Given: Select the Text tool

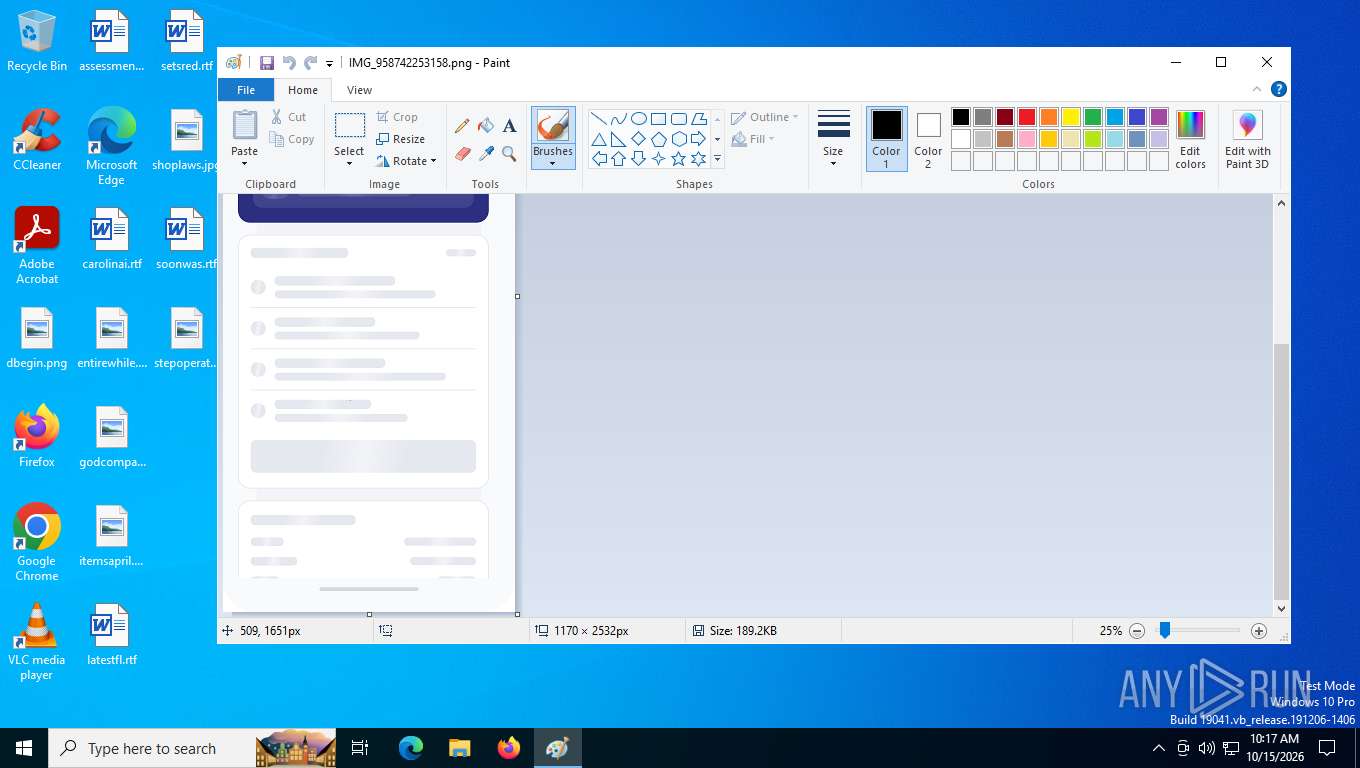Looking at the screenshot, I should tap(509, 126).
